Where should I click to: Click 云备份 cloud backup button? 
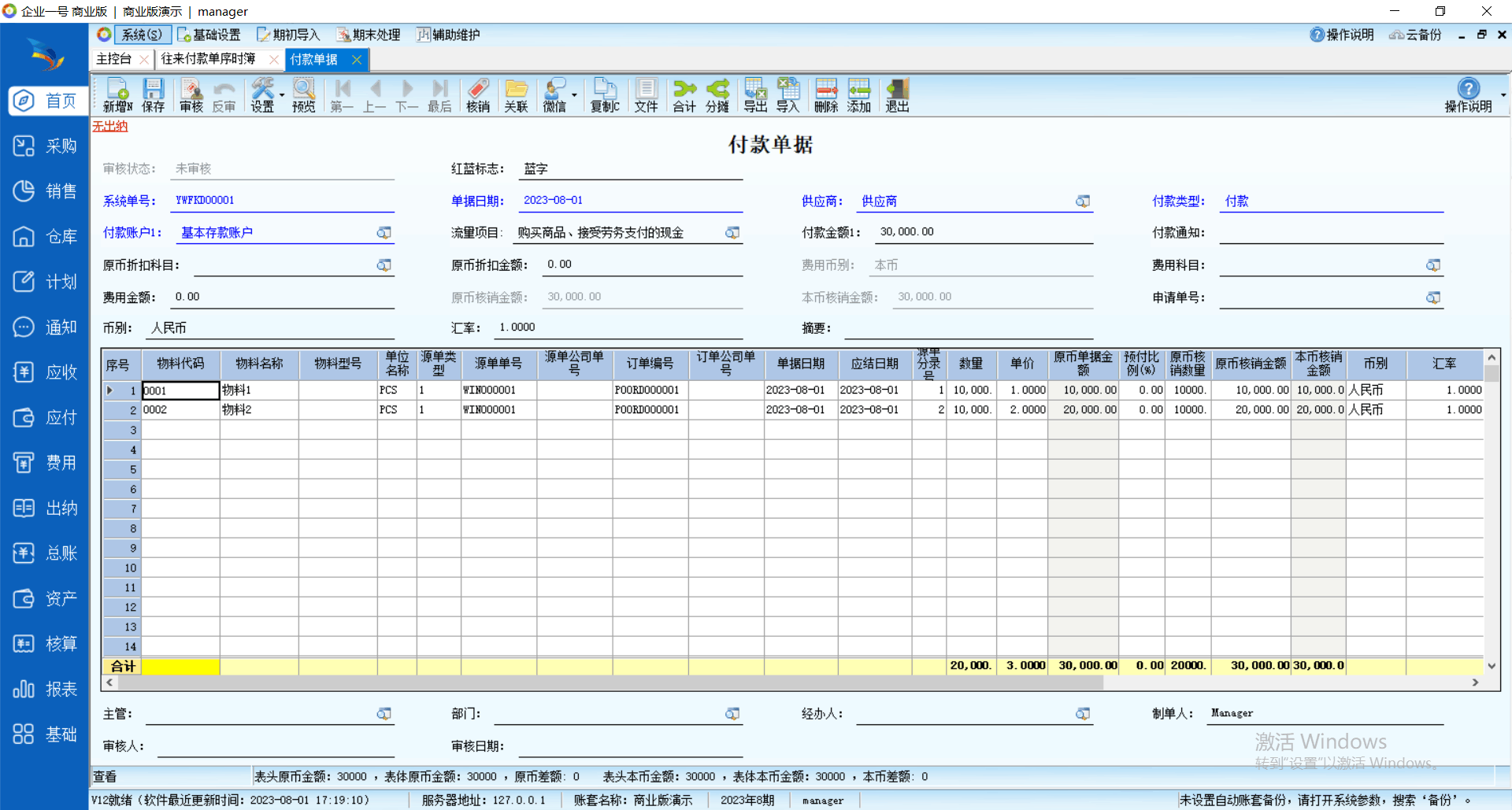[1415, 35]
